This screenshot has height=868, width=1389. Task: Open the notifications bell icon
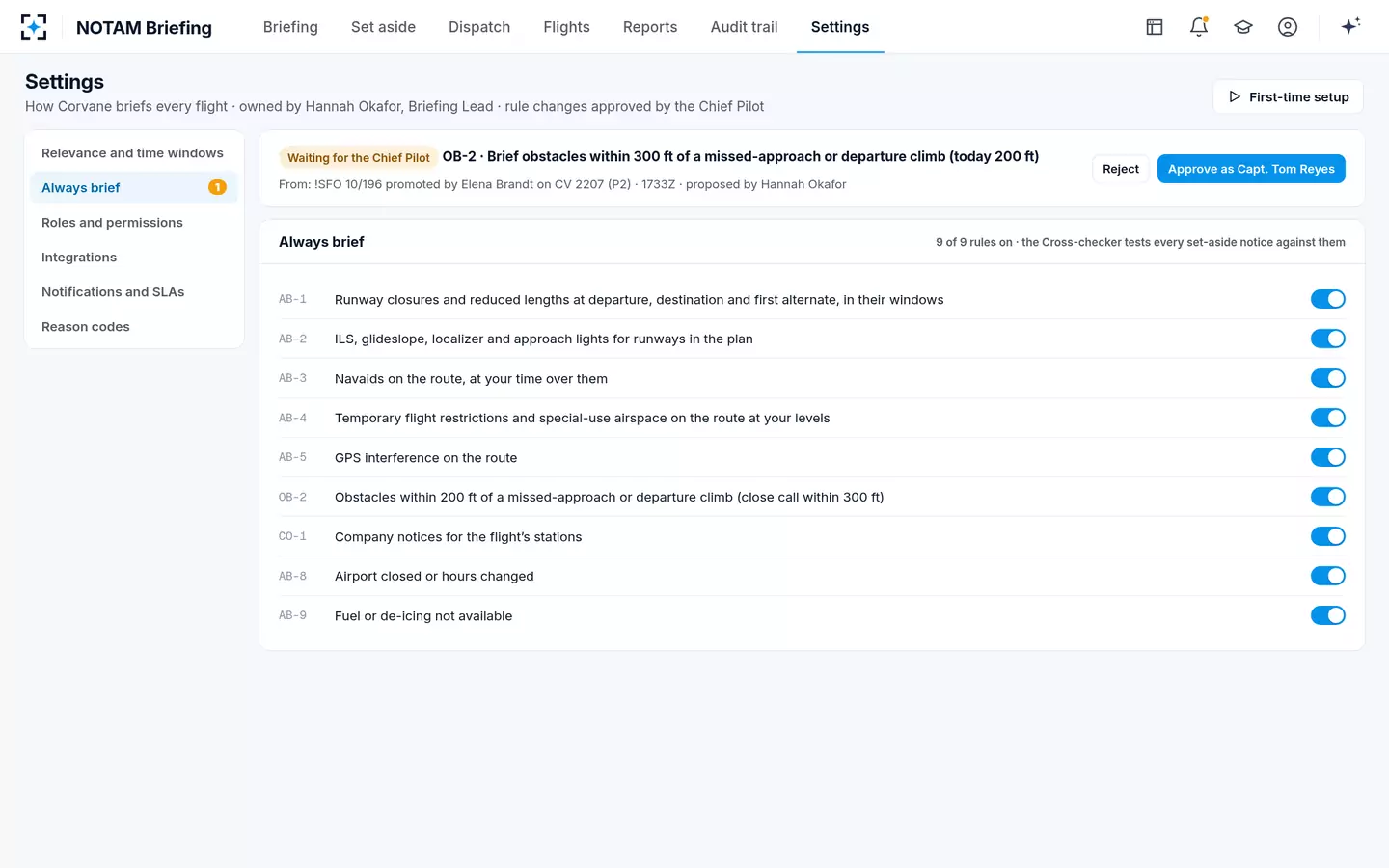(1199, 27)
